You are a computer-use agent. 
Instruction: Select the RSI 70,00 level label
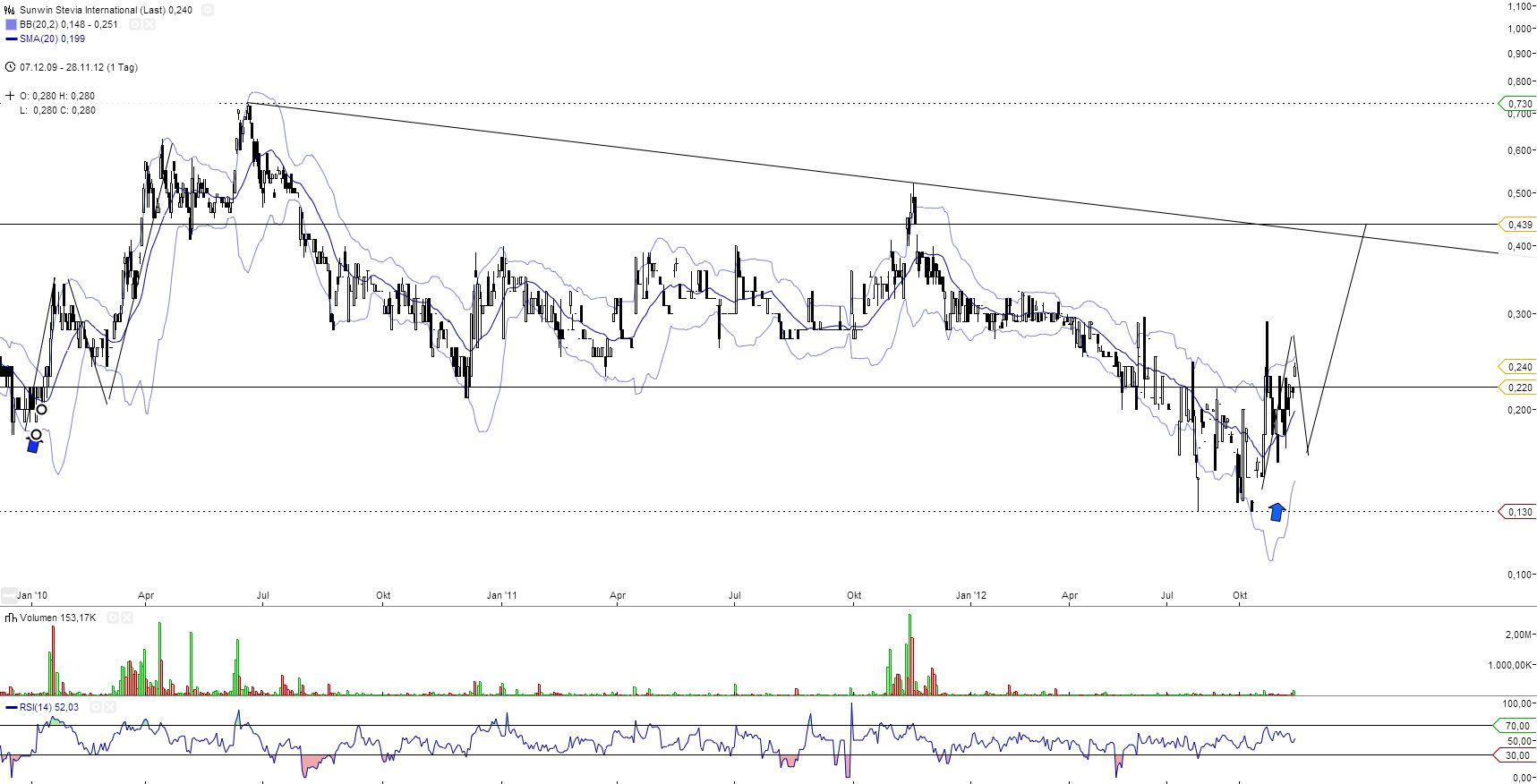(1515, 726)
